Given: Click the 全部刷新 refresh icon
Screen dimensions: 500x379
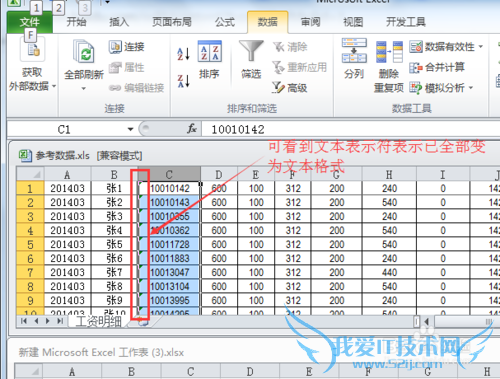Looking at the screenshot, I should [84, 51].
